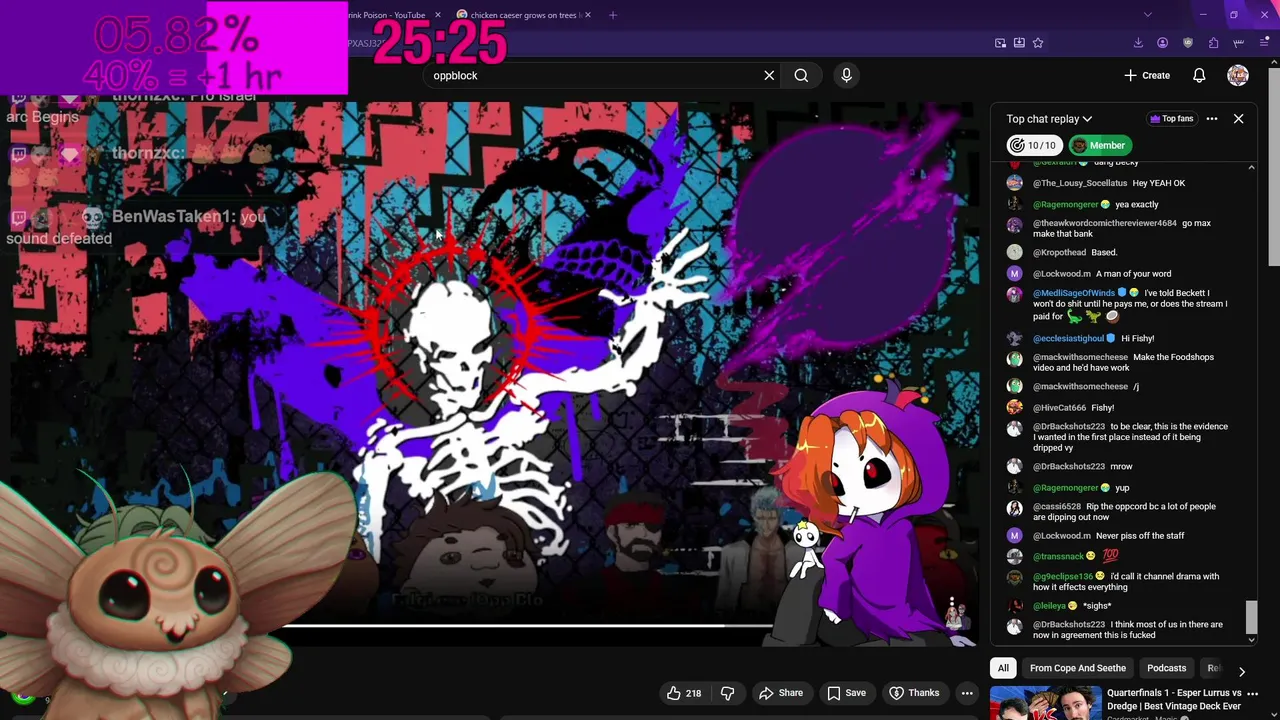Screen dimensions: 1280x720
Task: Share this video
Action: coord(781,693)
